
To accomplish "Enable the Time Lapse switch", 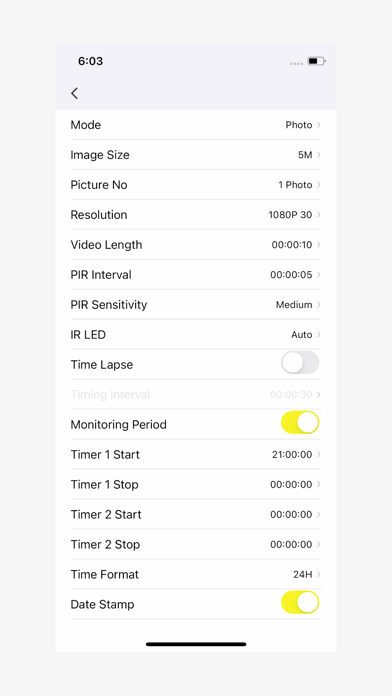I will (300, 363).
